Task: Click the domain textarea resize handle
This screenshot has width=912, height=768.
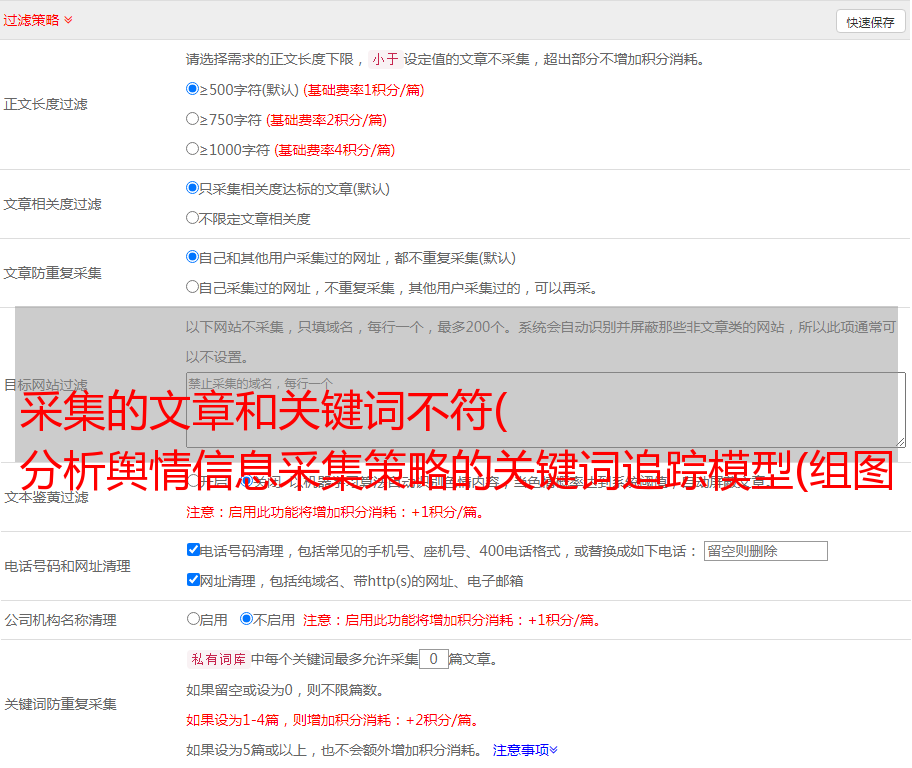Action: pyautogui.click(x=900, y=441)
